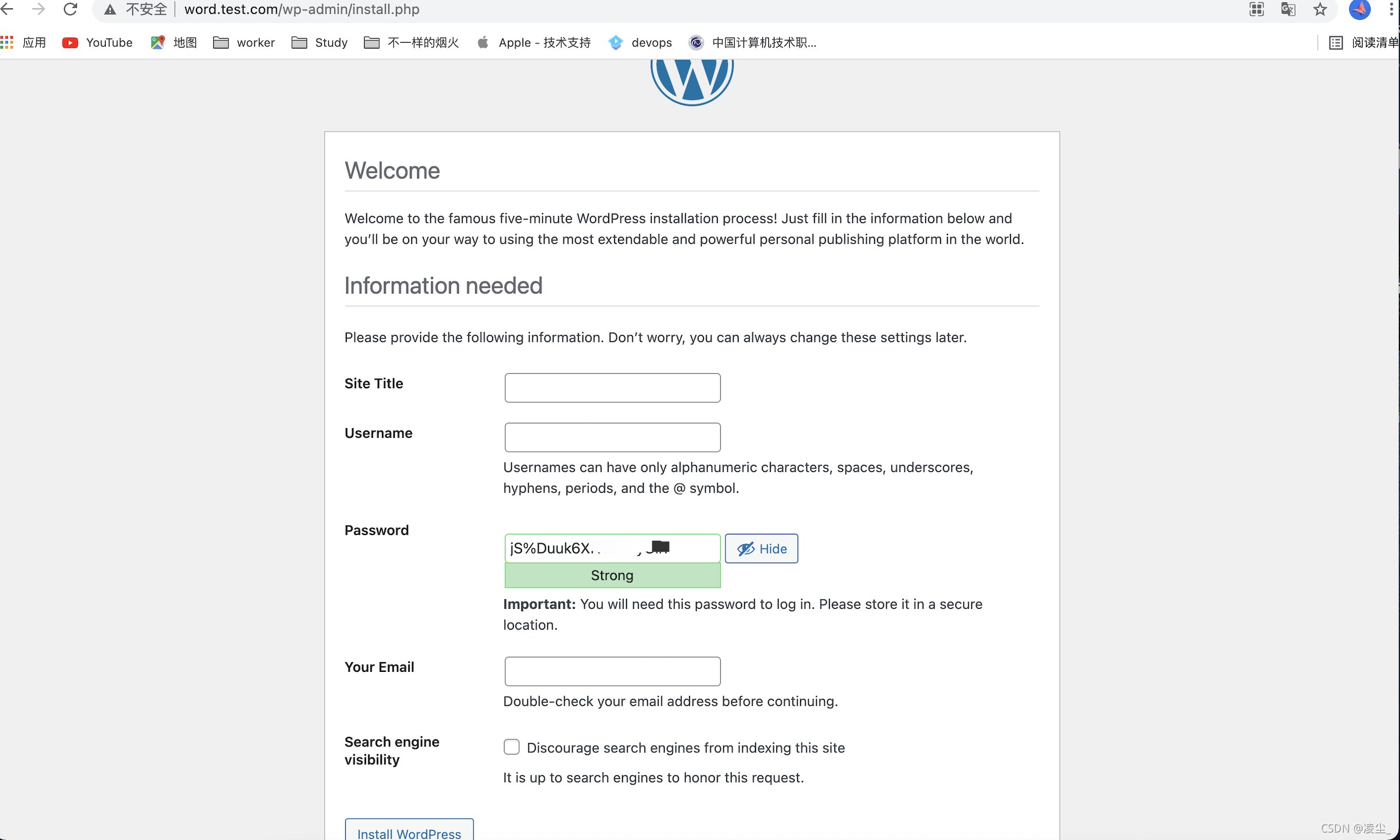
Task: Click the not-secure warning icon
Action: coord(110,9)
